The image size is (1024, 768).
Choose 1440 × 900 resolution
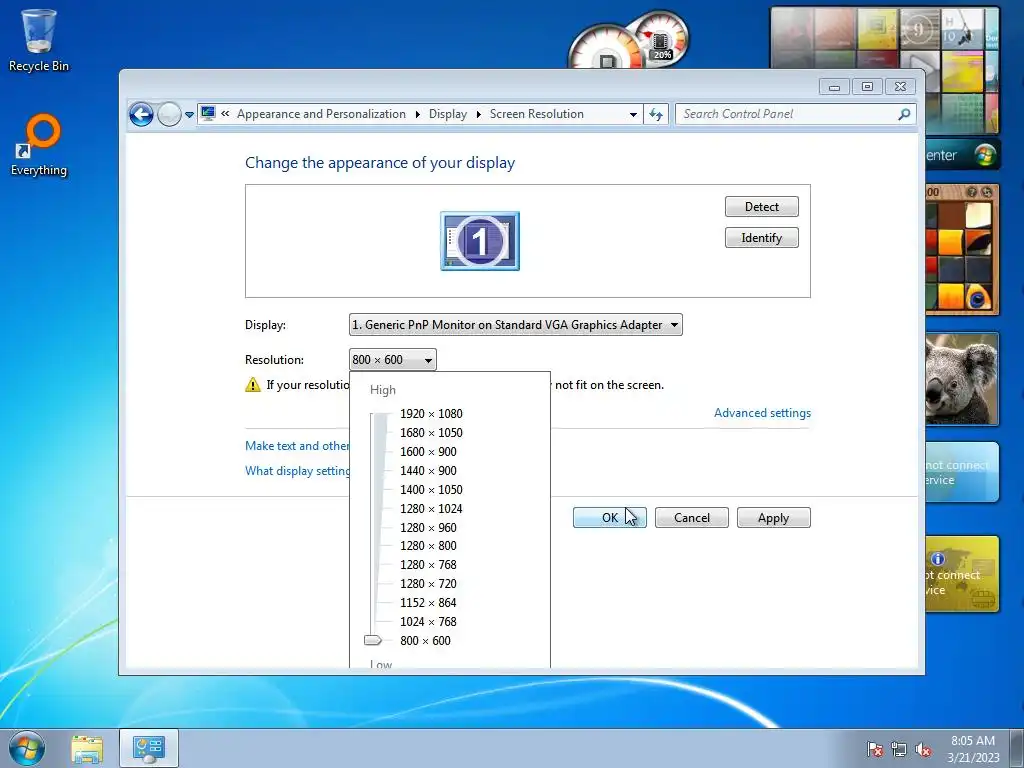[x=428, y=470]
